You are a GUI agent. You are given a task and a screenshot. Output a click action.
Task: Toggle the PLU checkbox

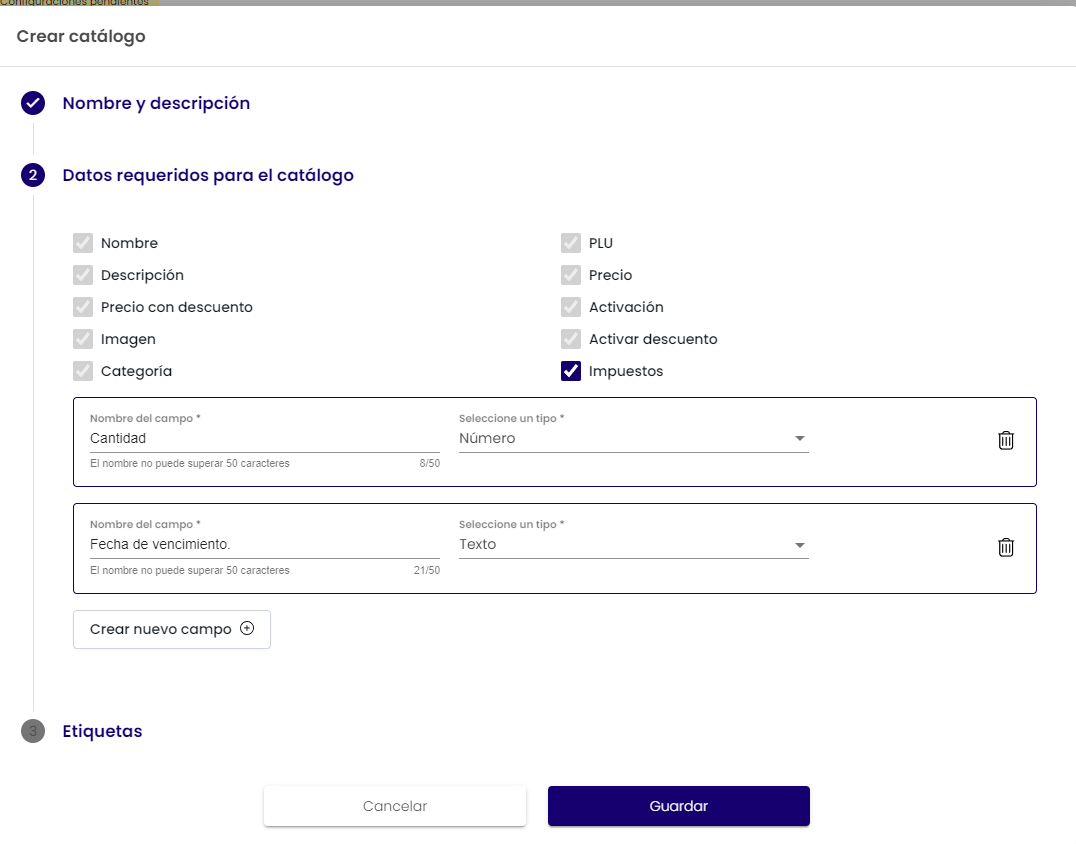pyautogui.click(x=571, y=243)
